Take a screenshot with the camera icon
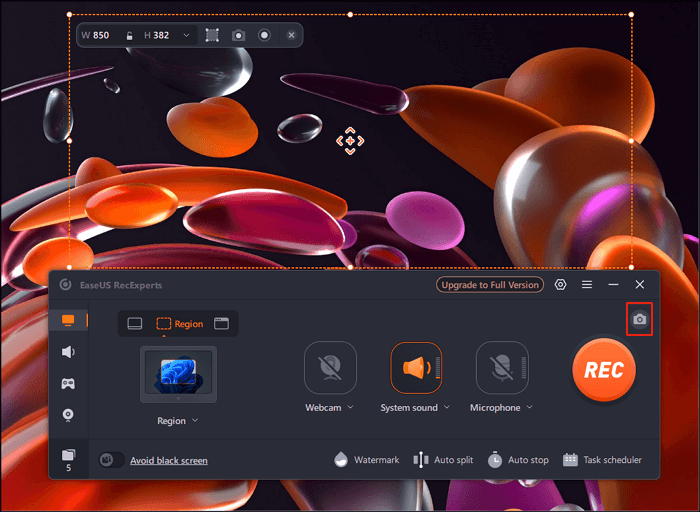This screenshot has width=700, height=512. click(640, 319)
